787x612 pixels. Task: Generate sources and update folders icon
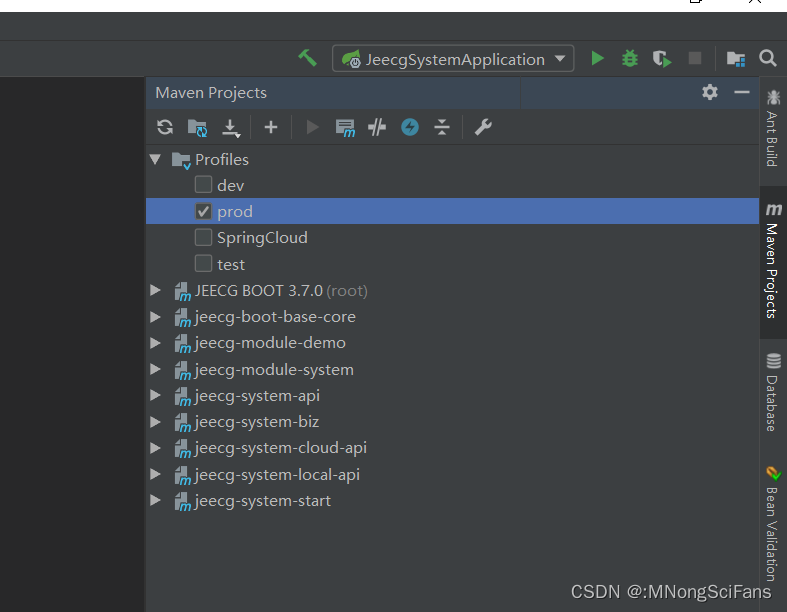(x=197, y=128)
